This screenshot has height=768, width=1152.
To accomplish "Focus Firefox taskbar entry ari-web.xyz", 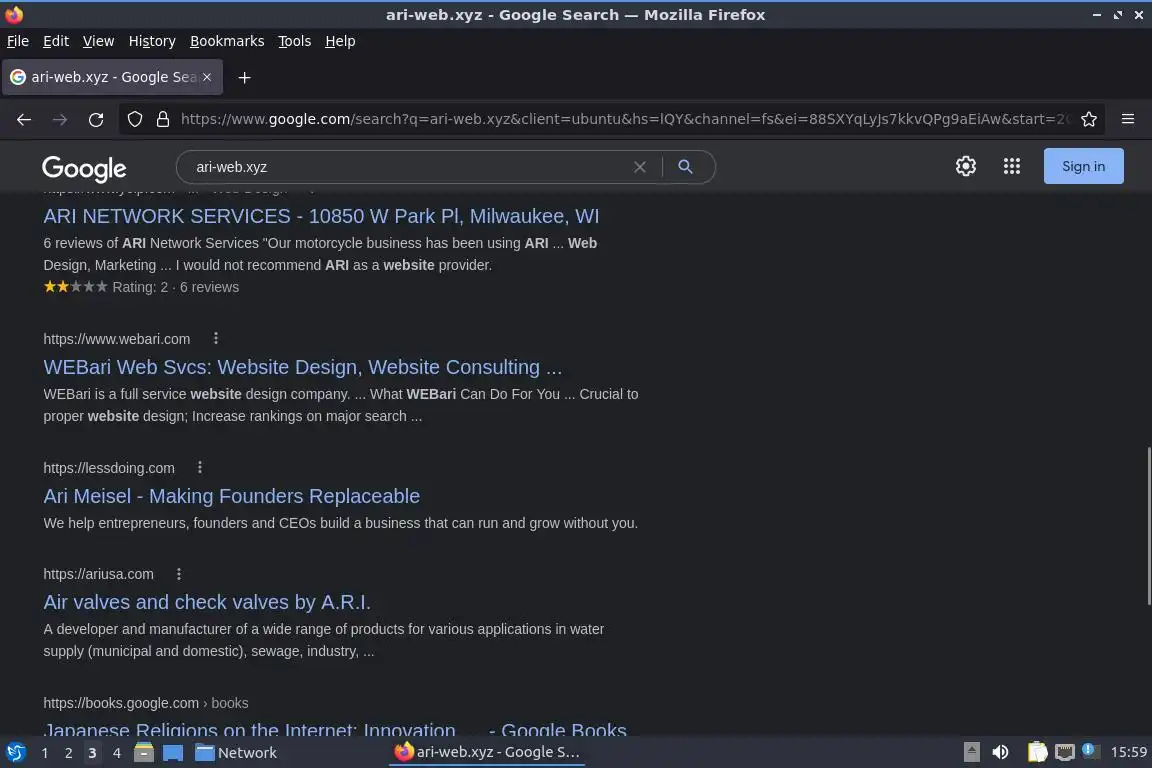I will (x=488, y=752).
